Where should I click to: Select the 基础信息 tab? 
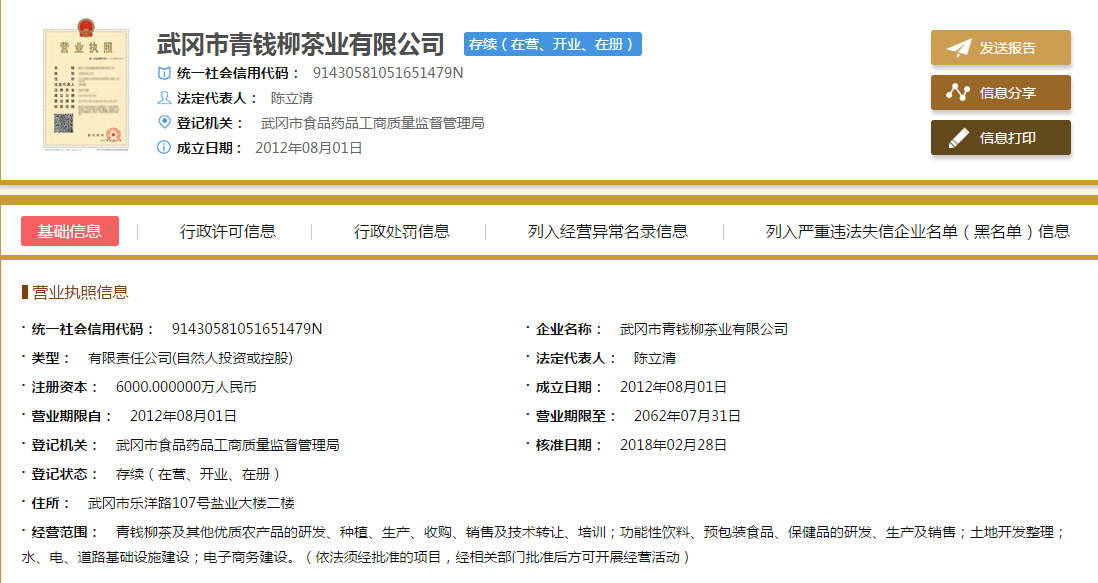70,231
